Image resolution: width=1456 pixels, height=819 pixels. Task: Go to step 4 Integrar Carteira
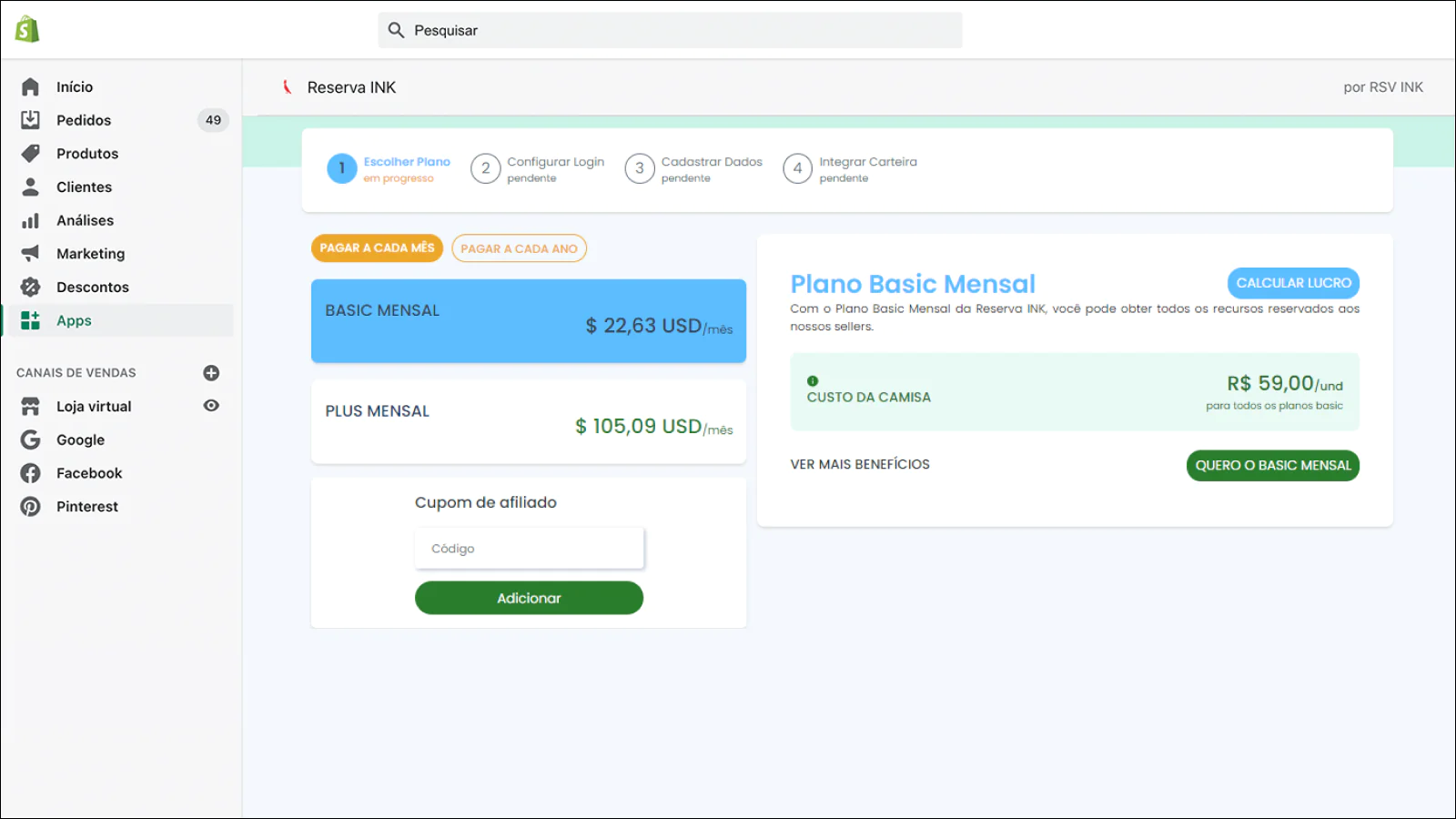click(x=850, y=168)
